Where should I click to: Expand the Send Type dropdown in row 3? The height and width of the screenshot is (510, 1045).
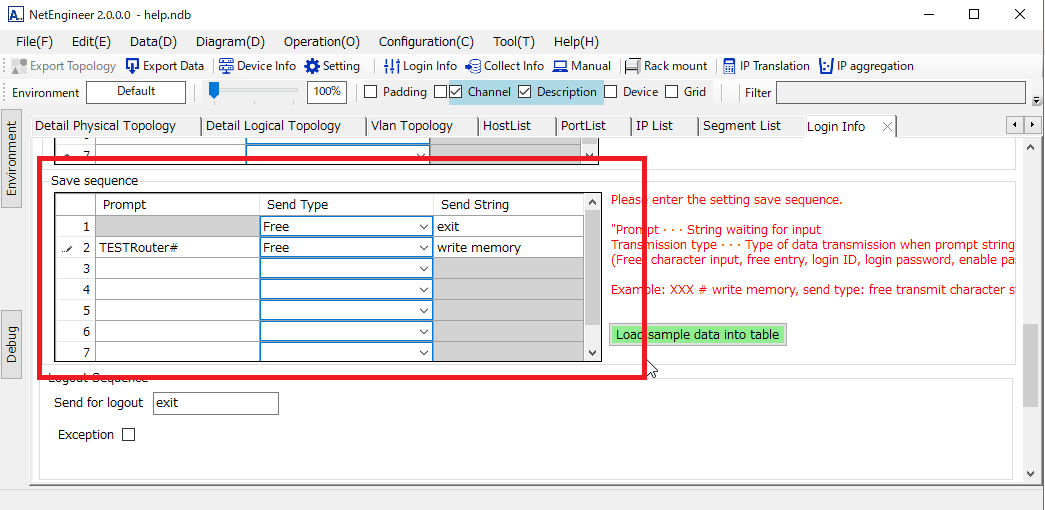tap(422, 269)
